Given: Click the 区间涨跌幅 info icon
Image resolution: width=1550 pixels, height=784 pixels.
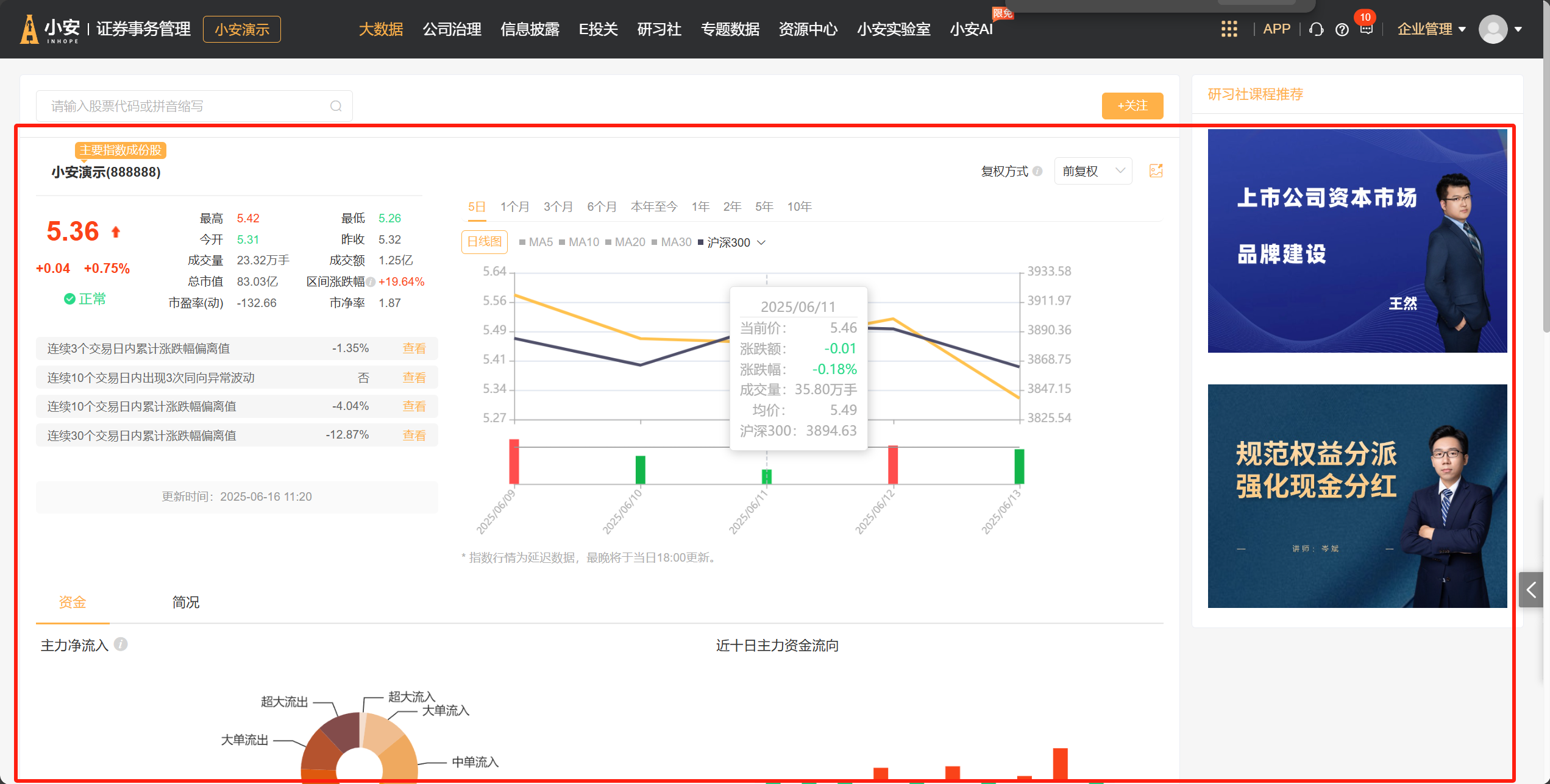Looking at the screenshot, I should pyautogui.click(x=371, y=282).
